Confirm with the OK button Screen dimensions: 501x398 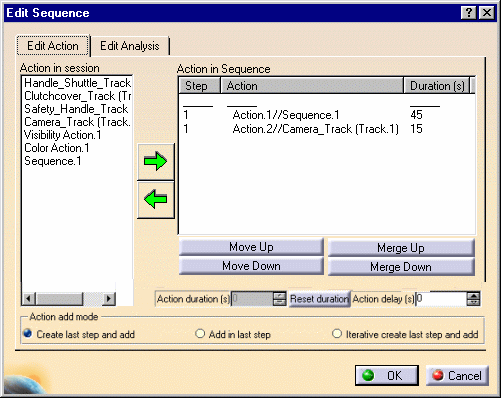pos(387,375)
